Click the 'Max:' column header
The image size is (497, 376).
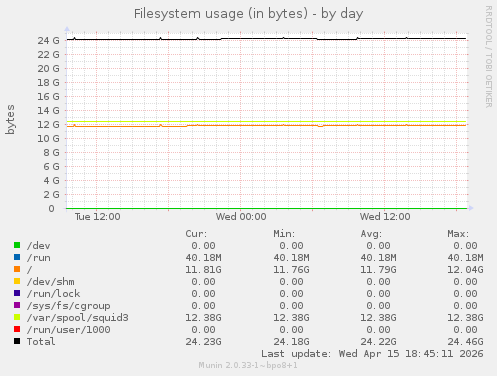(x=458, y=234)
